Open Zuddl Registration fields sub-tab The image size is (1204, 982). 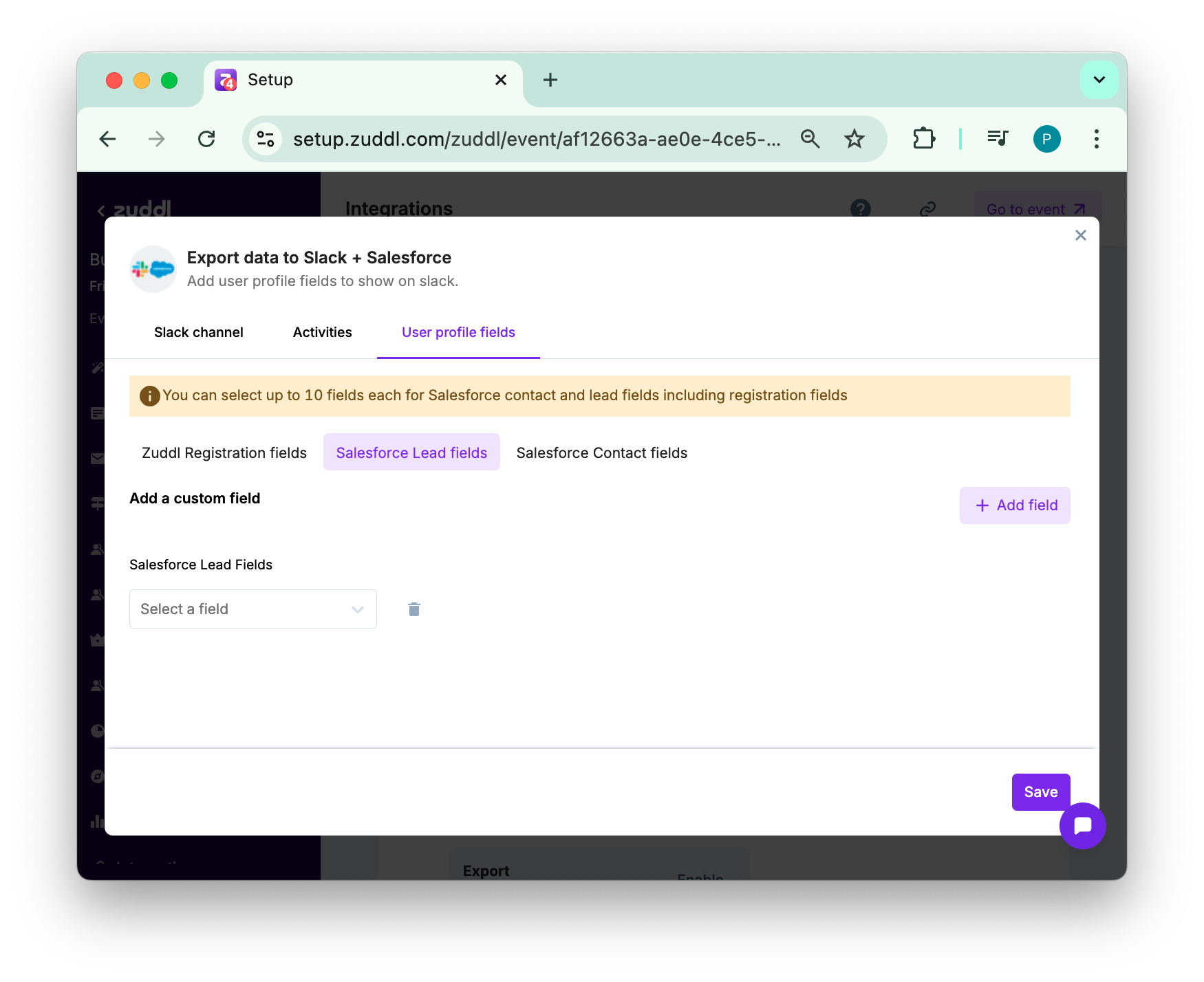[x=224, y=452]
